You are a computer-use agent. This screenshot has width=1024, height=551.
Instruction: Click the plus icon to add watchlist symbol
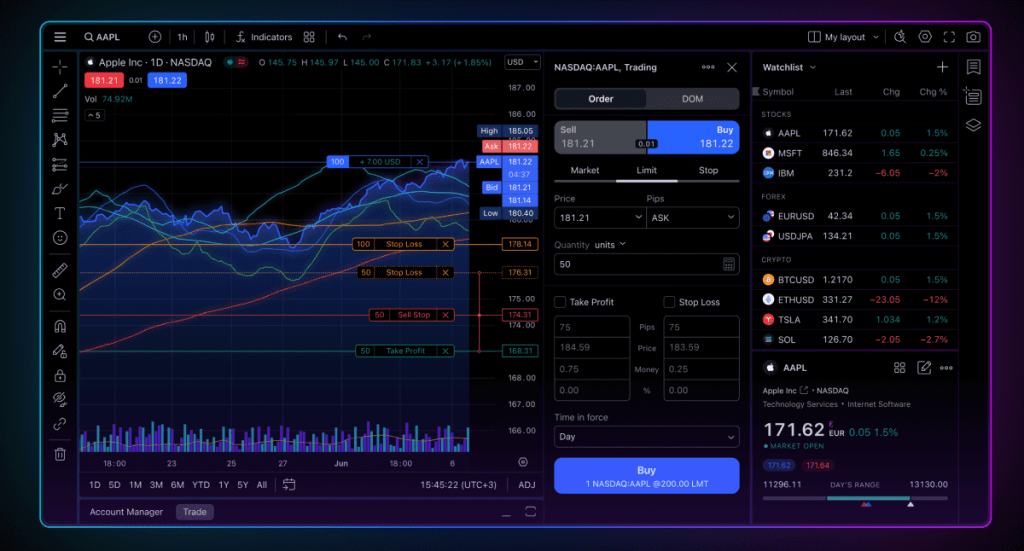pyautogui.click(x=942, y=67)
